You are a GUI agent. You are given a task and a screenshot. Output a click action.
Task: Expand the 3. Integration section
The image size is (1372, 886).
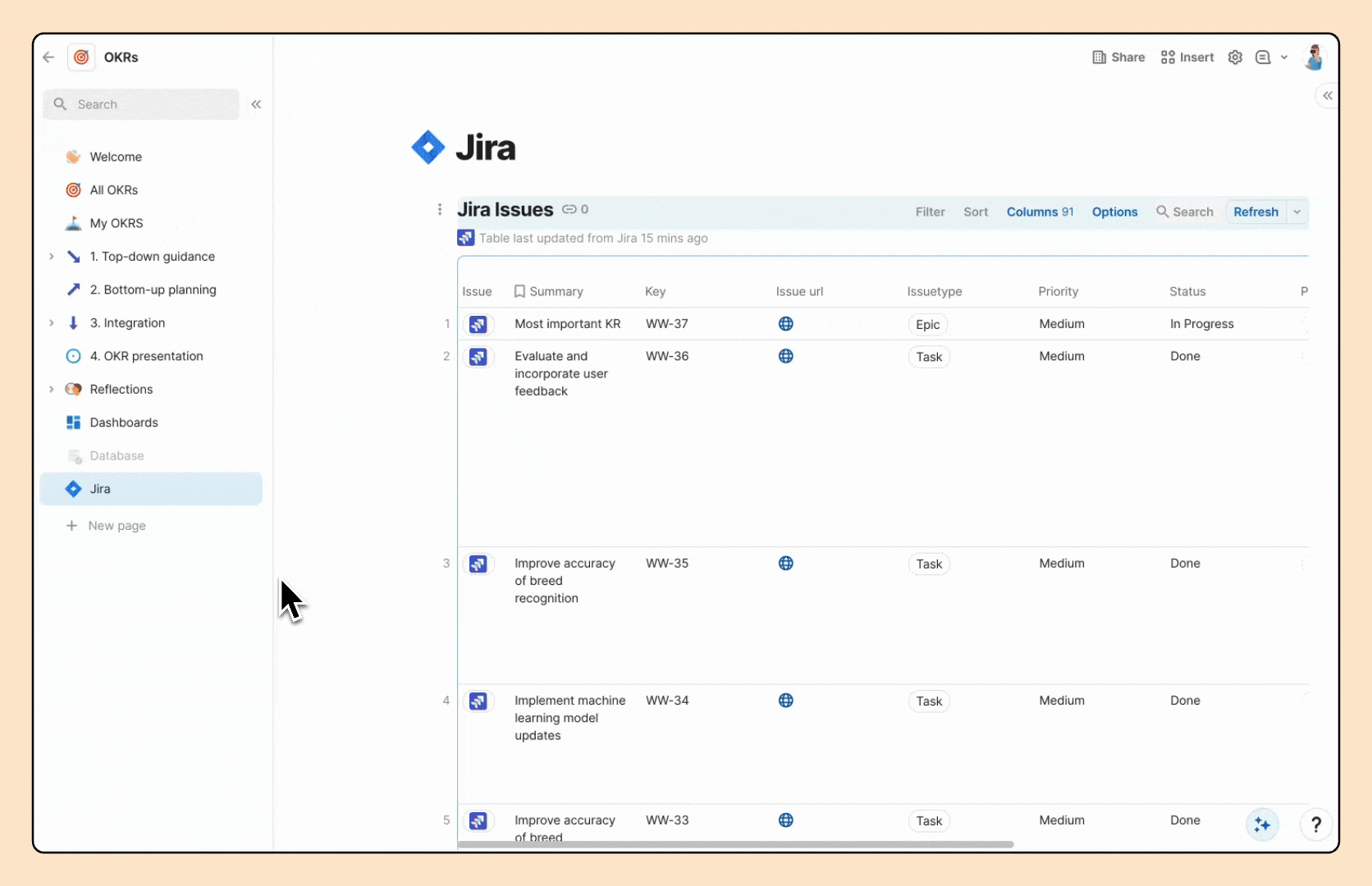point(51,323)
